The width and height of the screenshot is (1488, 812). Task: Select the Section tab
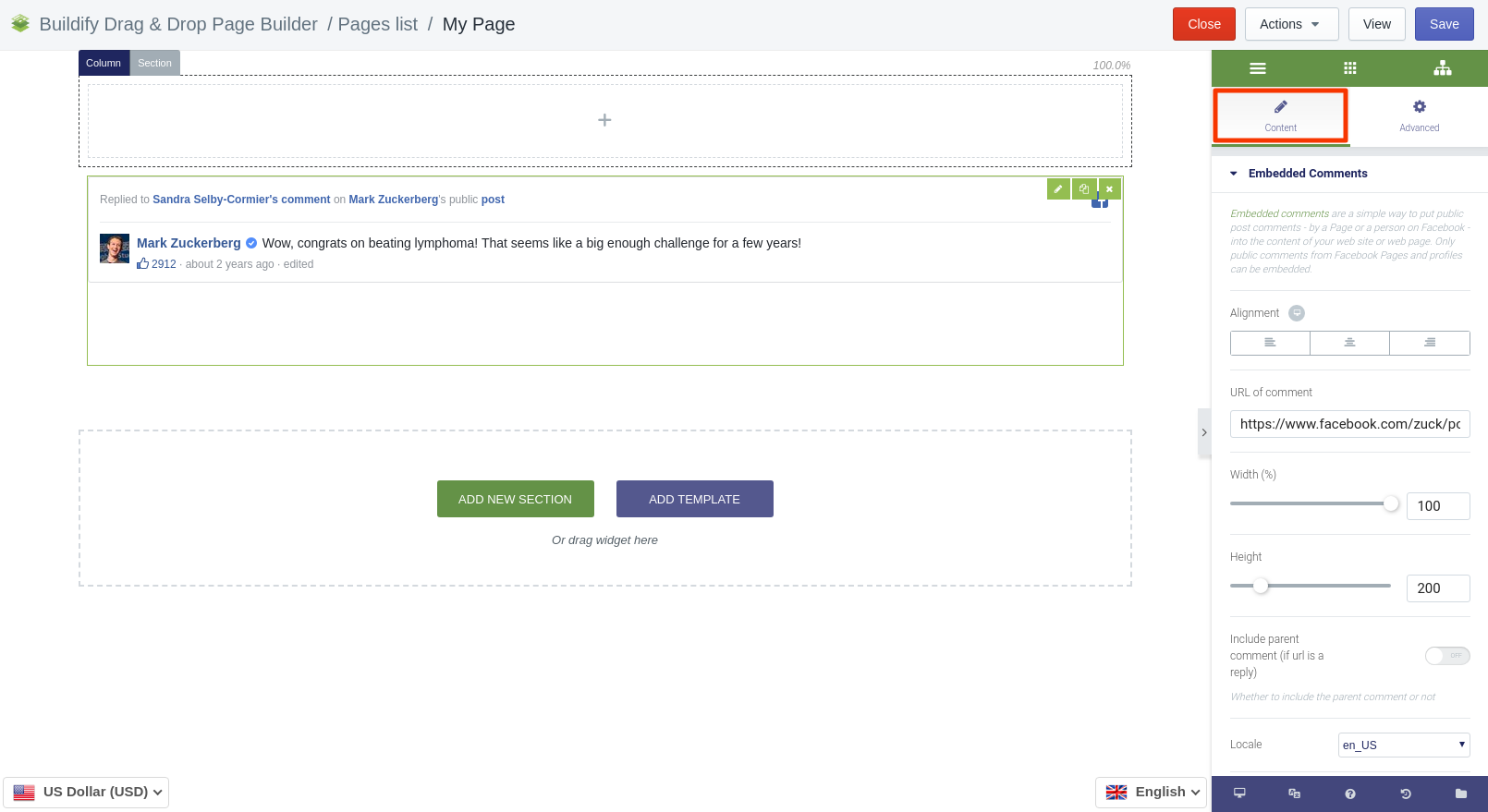(155, 63)
